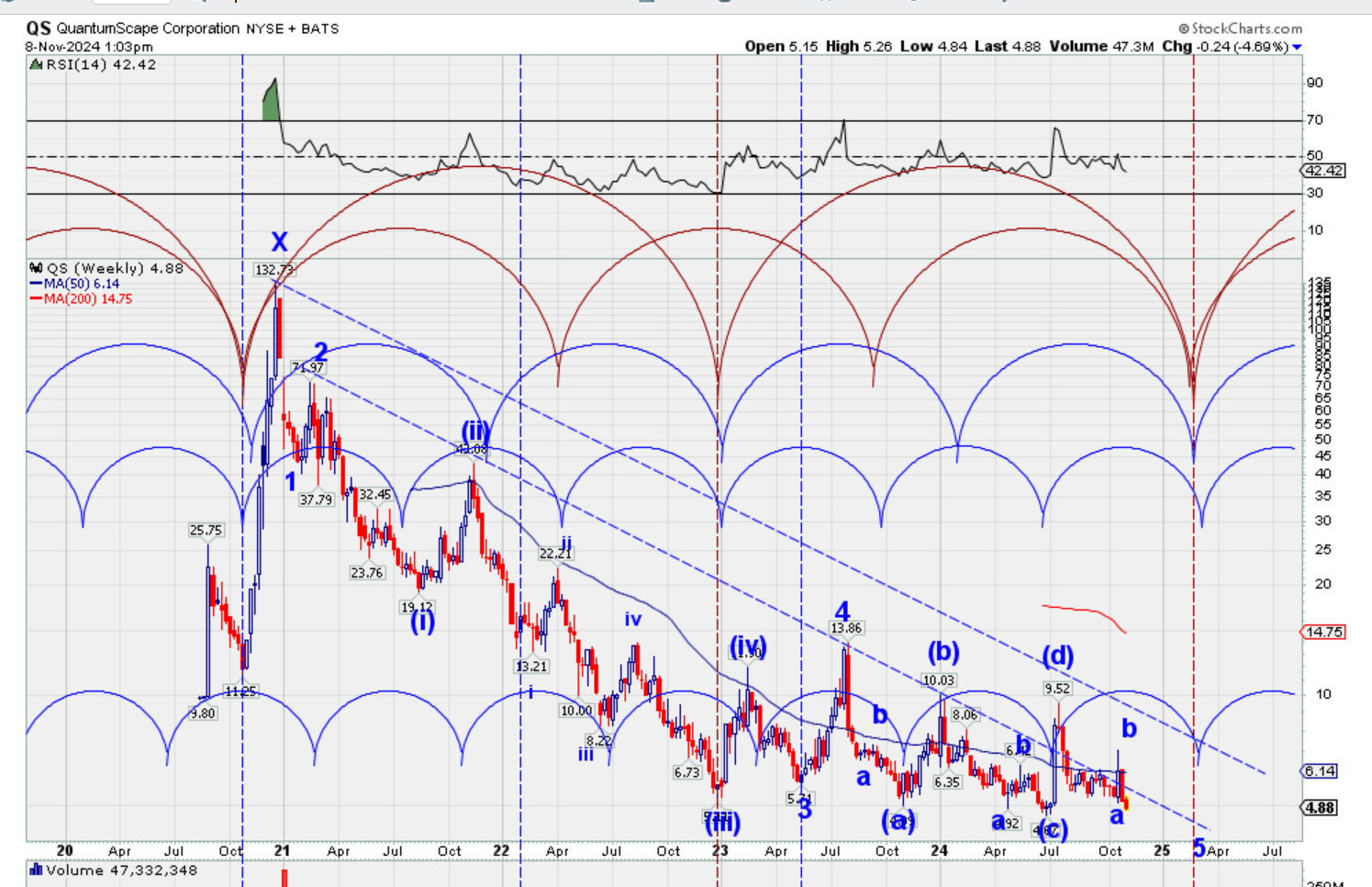Click the QS weekly candlestick icon

[36, 268]
